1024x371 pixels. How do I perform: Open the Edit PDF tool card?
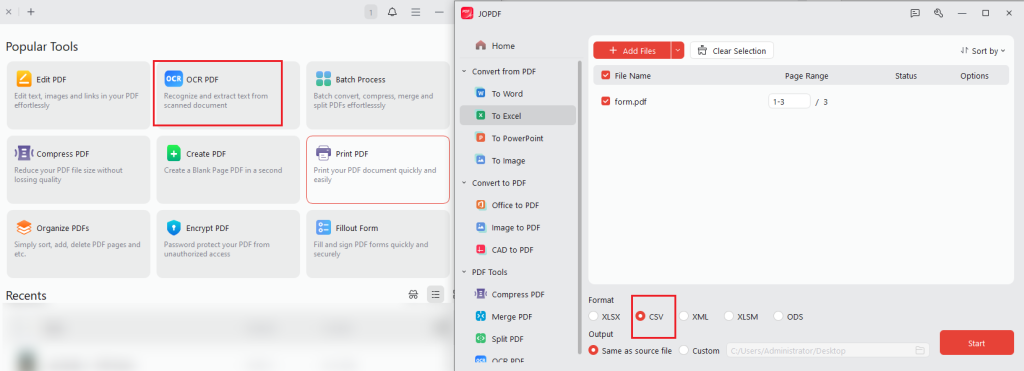point(78,95)
